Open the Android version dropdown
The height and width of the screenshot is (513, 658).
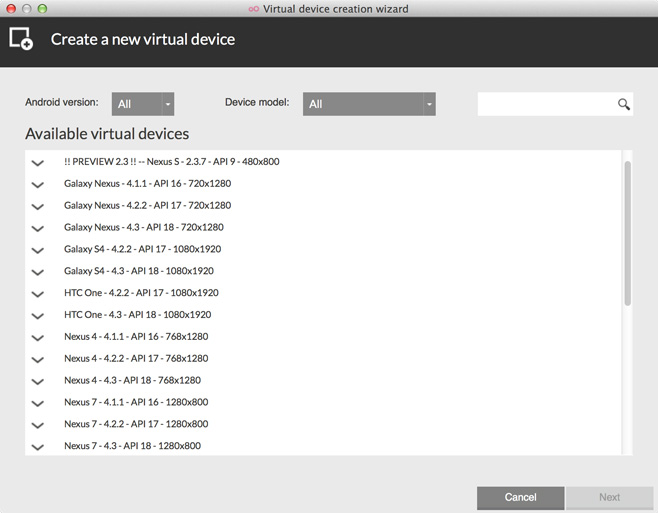coord(143,104)
